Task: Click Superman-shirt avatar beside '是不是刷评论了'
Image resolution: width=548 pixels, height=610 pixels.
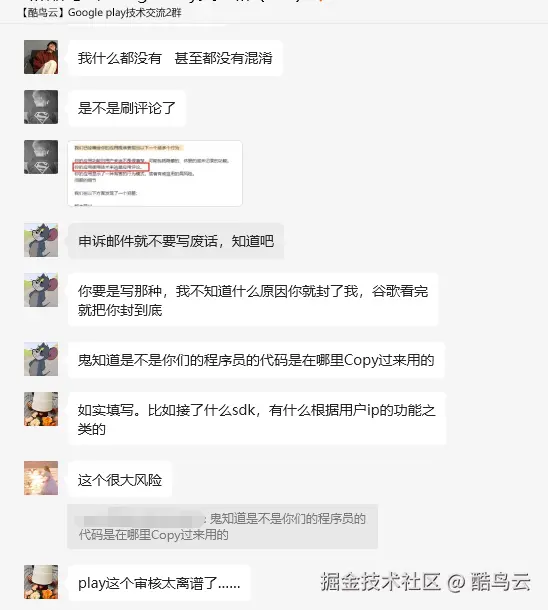Action: click(x=41, y=107)
